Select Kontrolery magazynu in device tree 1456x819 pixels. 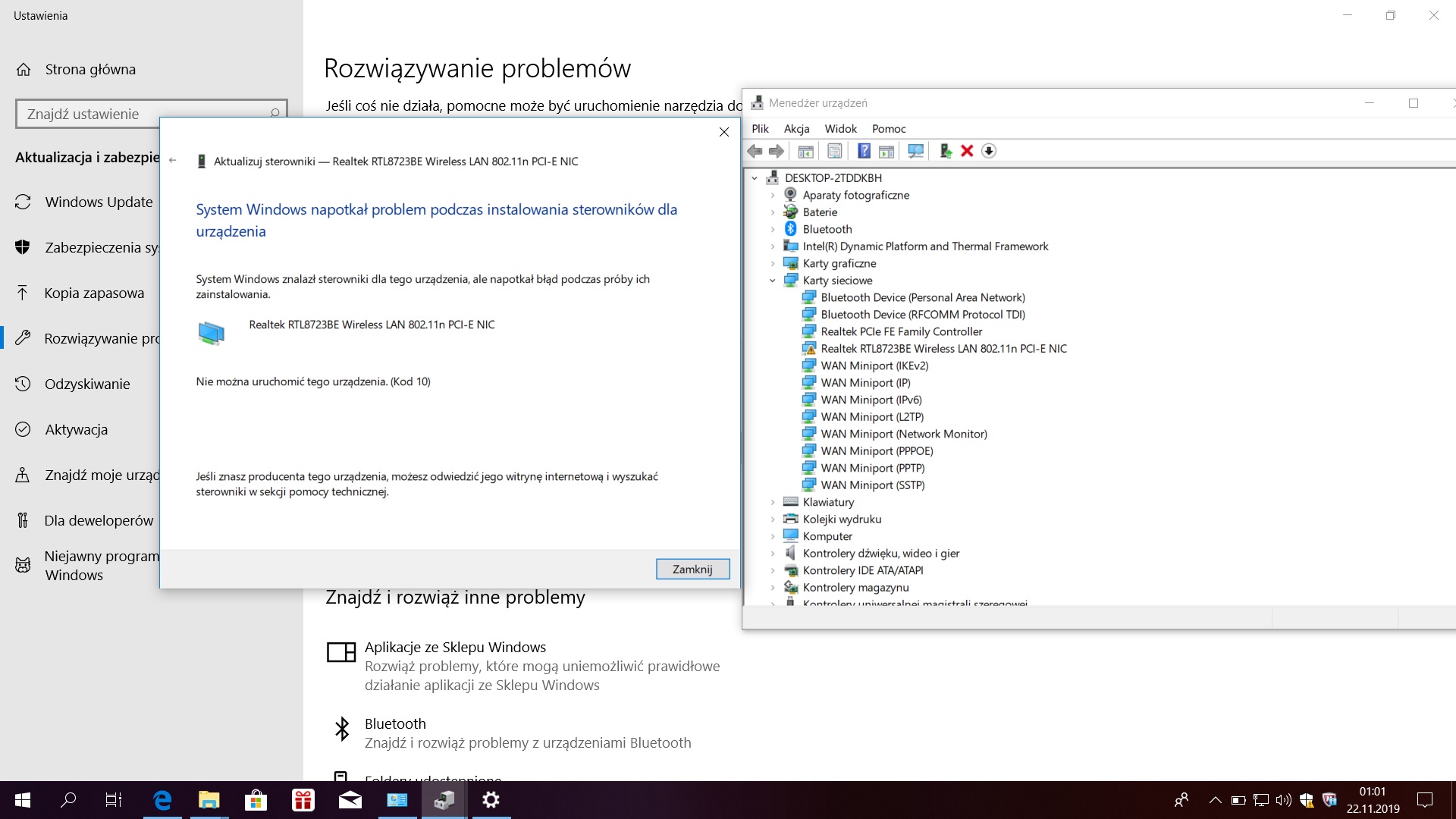tap(855, 588)
